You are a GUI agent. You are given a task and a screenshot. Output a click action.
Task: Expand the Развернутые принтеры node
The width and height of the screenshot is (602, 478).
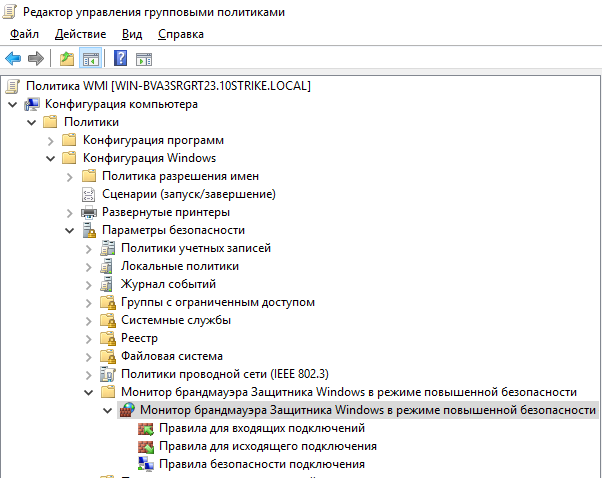(x=70, y=213)
